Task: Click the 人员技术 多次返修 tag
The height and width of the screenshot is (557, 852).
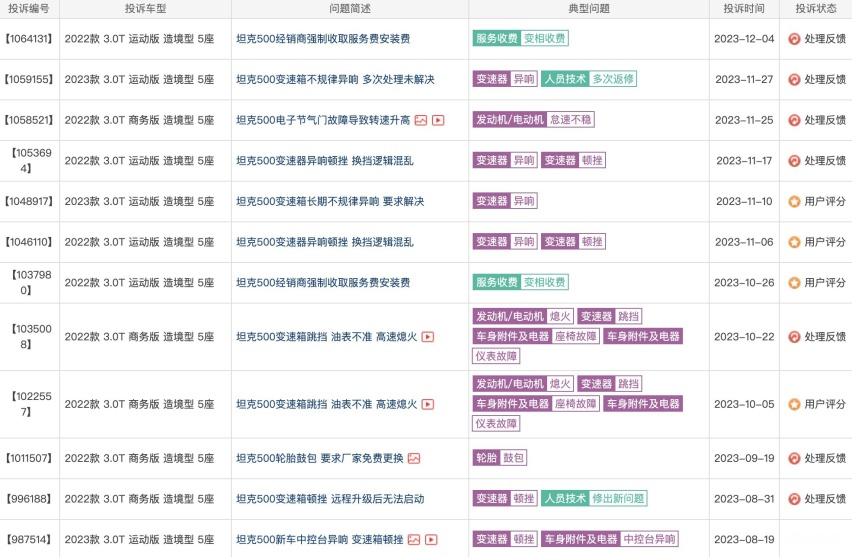Action: pos(589,79)
